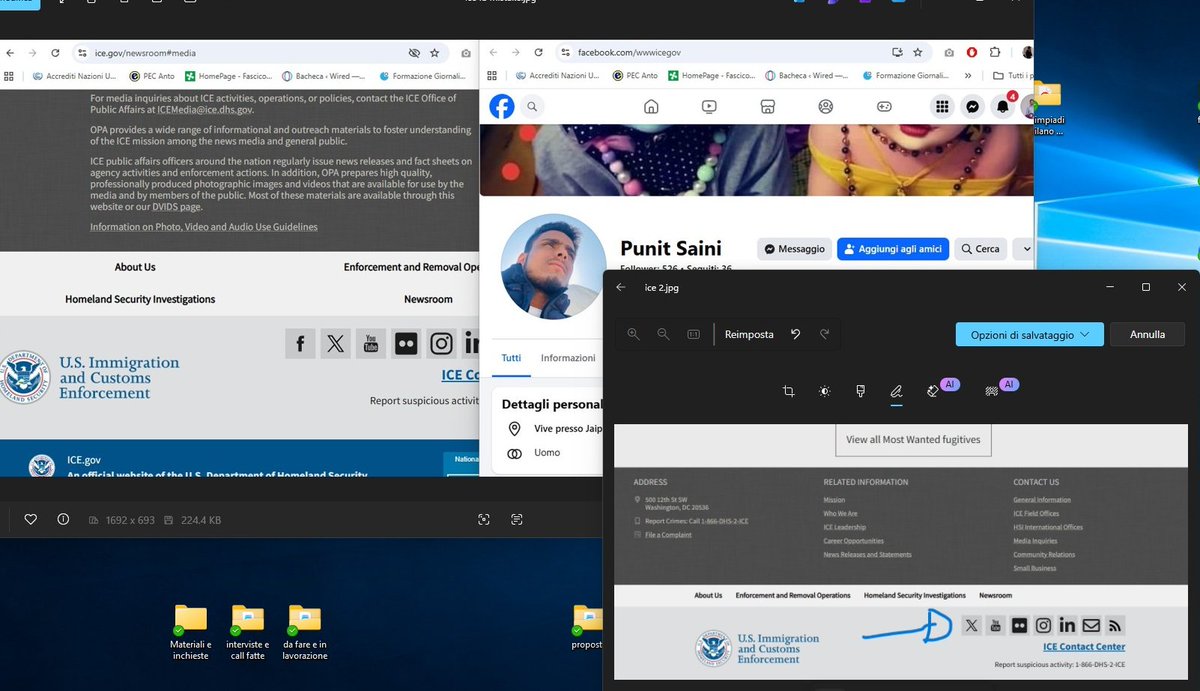This screenshot has width=1200, height=691.
Task: Click ICEMedia@ice.dhs.gov email link
Action: (205, 110)
